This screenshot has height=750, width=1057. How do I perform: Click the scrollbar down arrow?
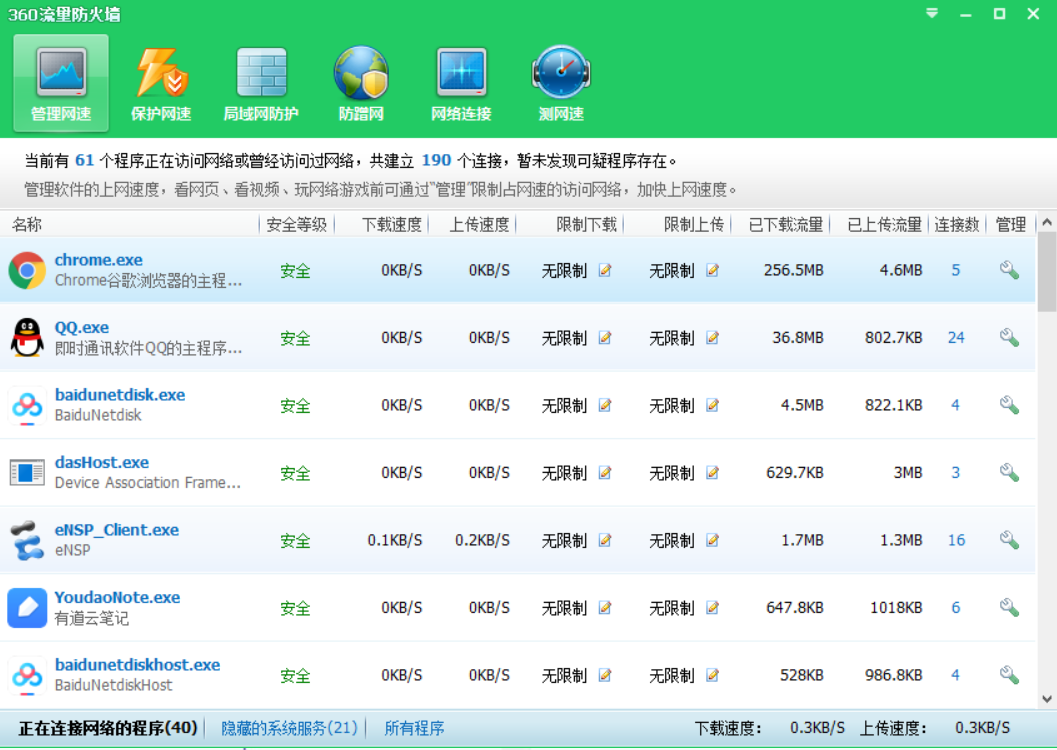tap(1046, 699)
